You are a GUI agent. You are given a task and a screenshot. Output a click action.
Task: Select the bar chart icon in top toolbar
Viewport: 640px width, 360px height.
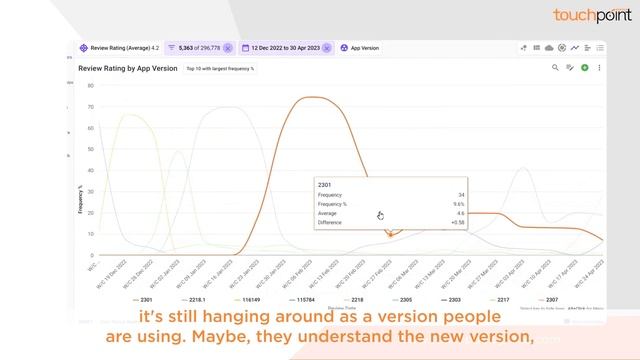(x=587, y=48)
